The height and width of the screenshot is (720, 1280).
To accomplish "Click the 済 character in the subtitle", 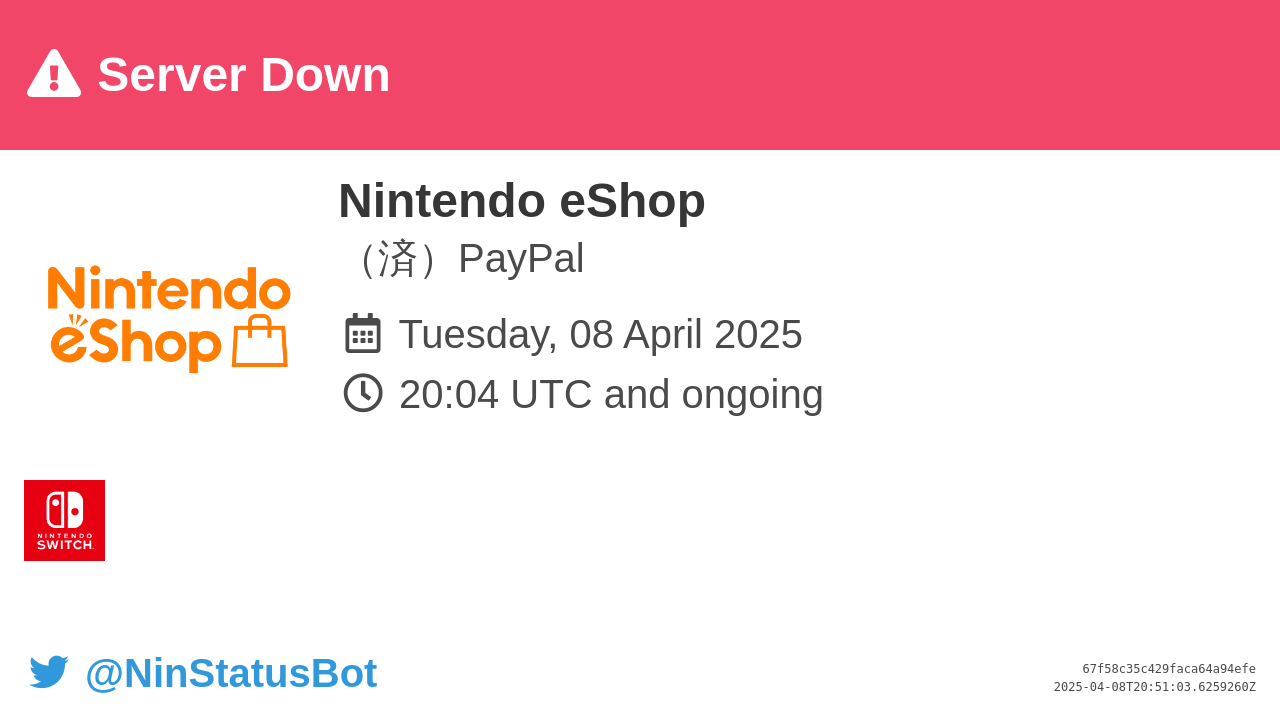I will [x=398, y=259].
